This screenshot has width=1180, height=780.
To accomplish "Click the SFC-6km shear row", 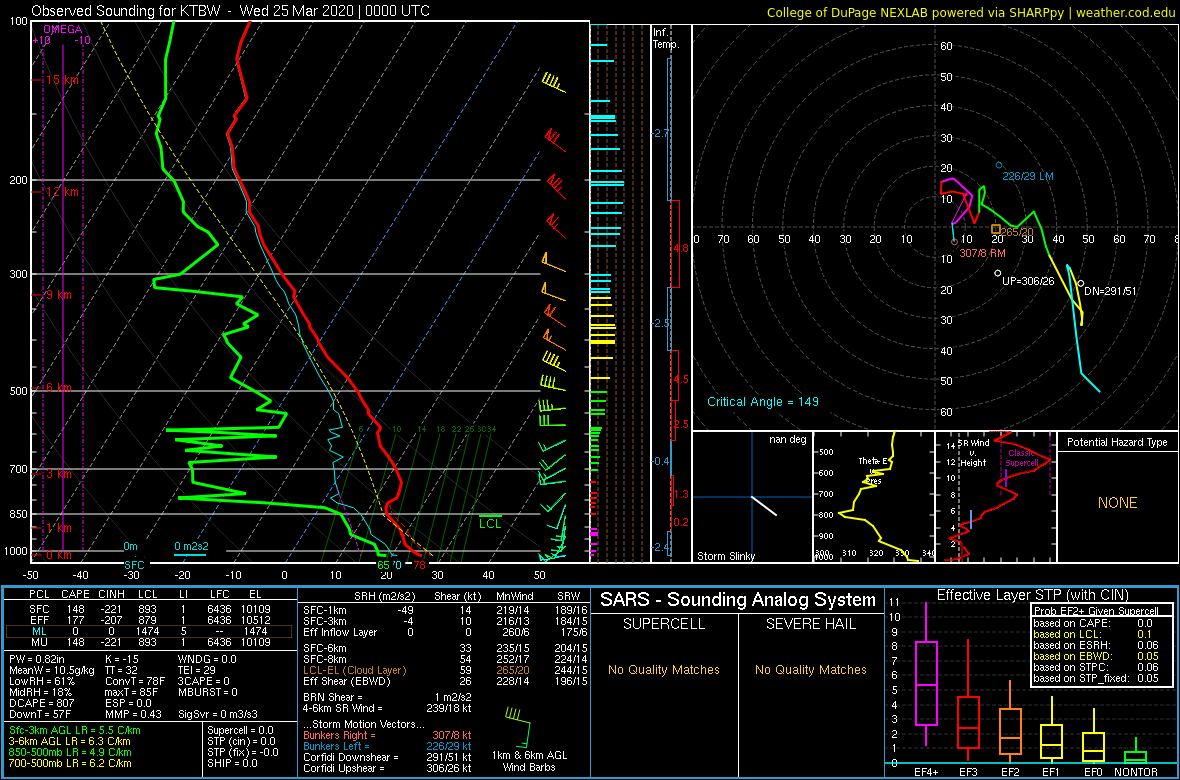I will pos(443,648).
